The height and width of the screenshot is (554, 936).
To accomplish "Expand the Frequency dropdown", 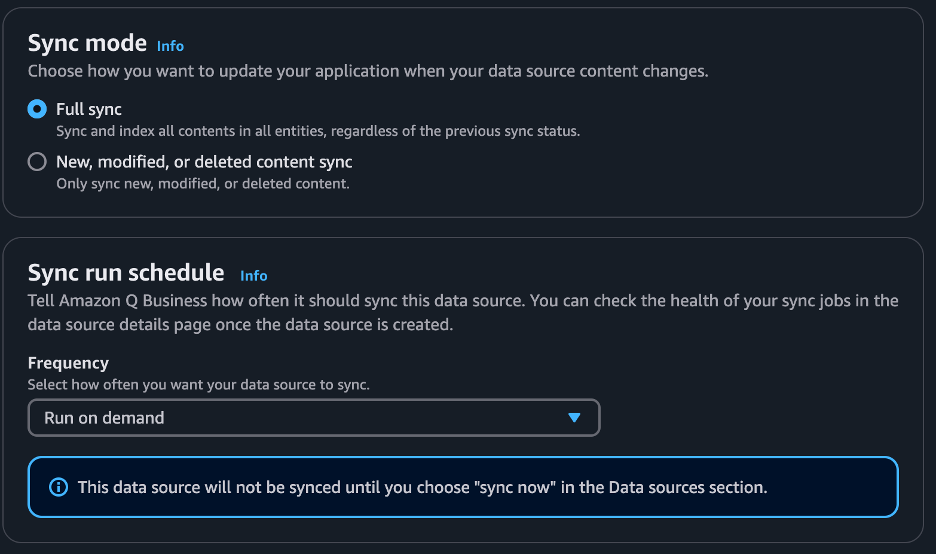I will pyautogui.click(x=314, y=418).
